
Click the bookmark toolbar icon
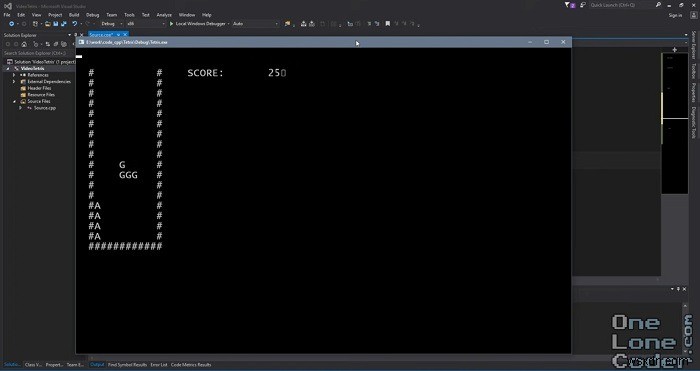click(x=388, y=24)
